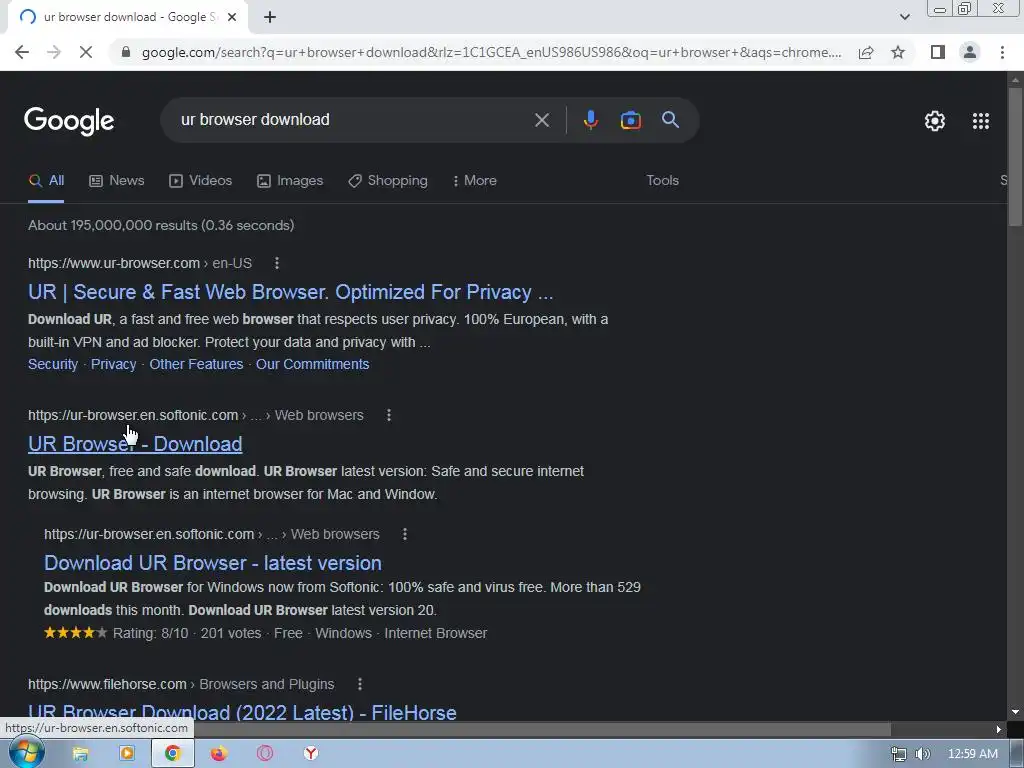This screenshot has height=768, width=1024.
Task: Bookmark this page with the star icon
Action: click(x=898, y=52)
